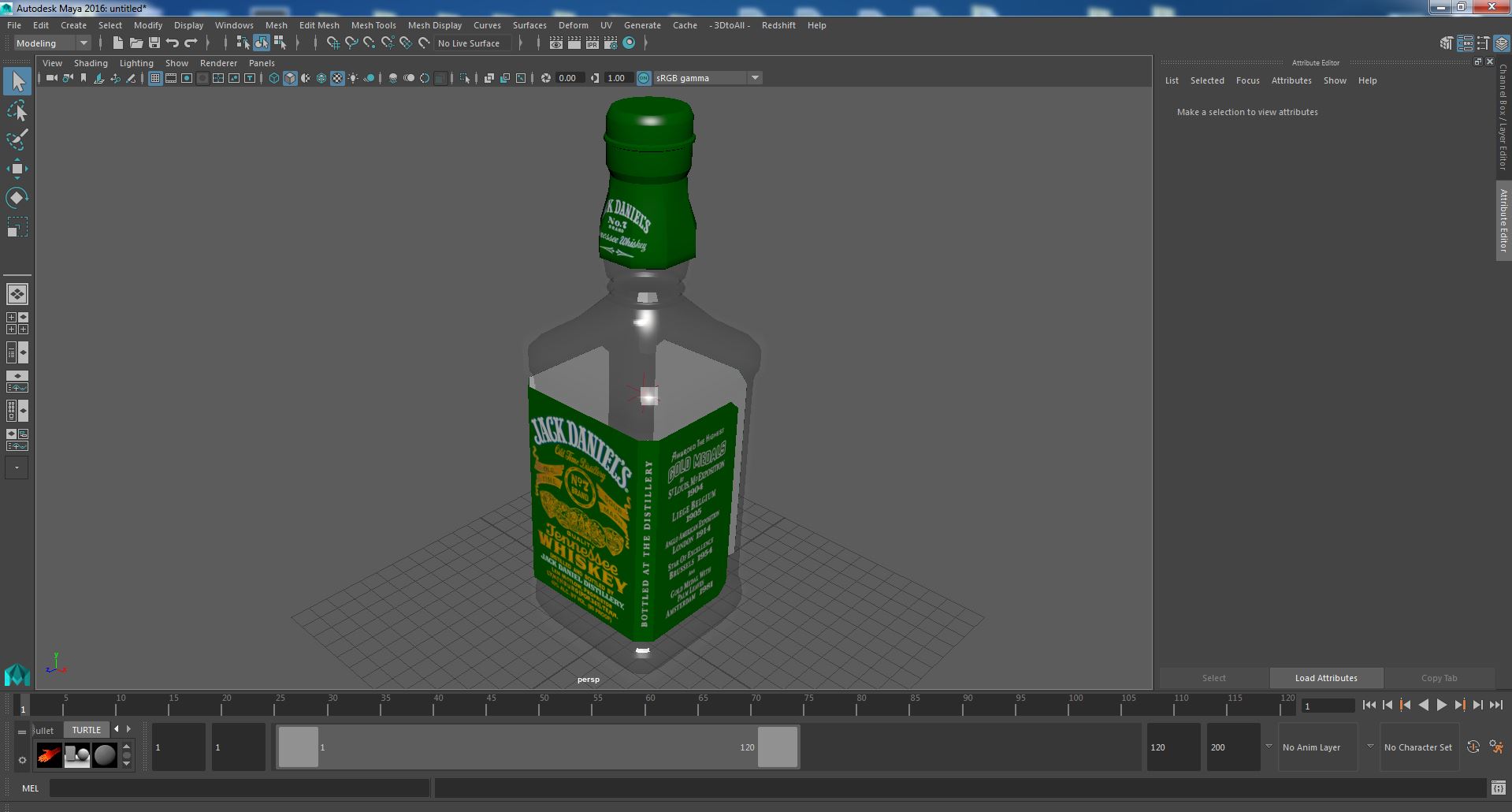1512x812 pixels.
Task: Toggle film gate in panel toolbar
Action: pyautogui.click(x=171, y=78)
